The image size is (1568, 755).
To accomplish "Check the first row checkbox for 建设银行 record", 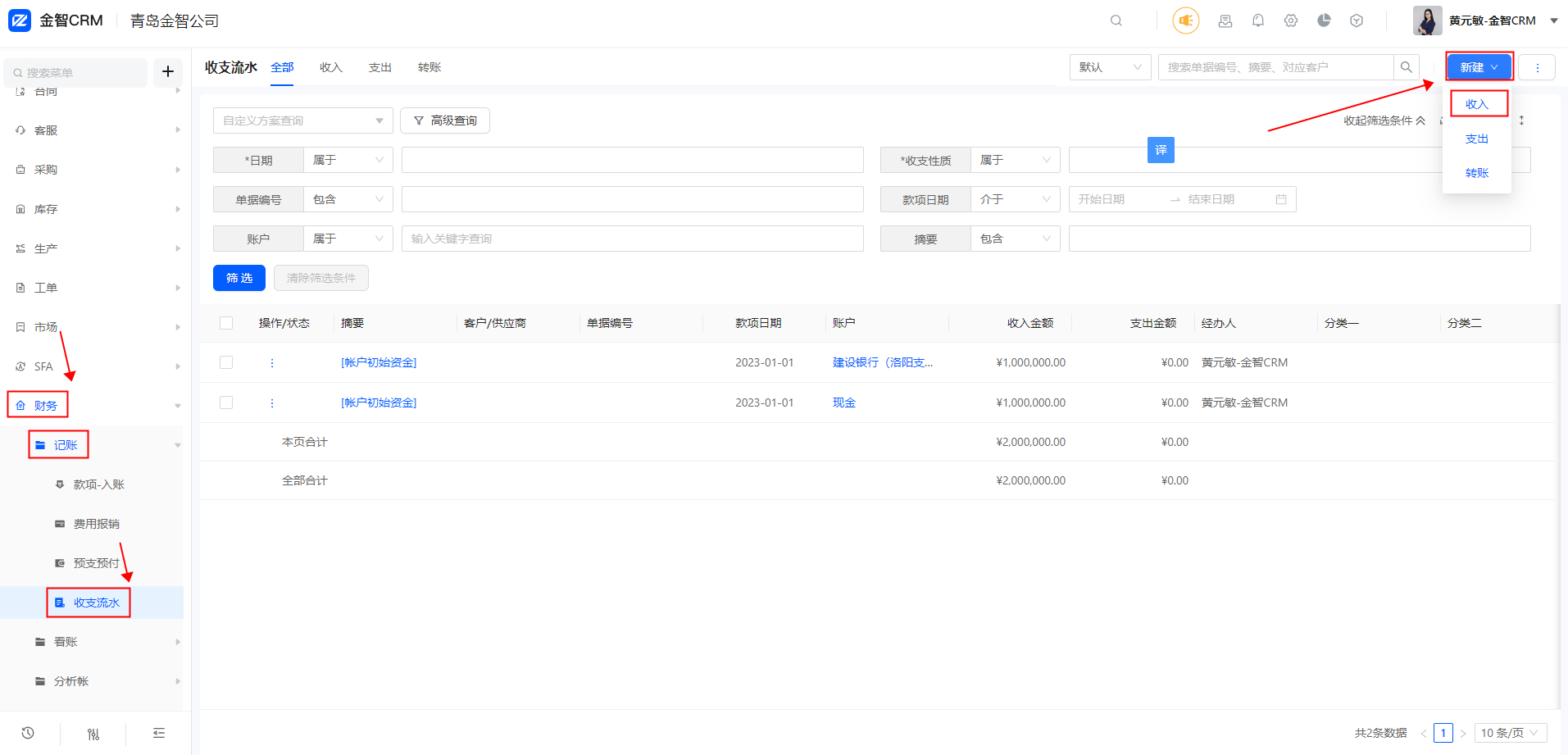I will 226,362.
